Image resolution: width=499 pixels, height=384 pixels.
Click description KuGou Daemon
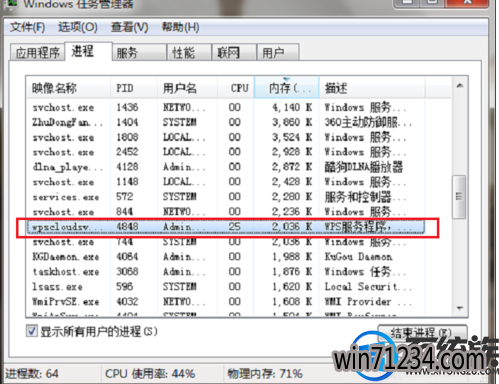(x=359, y=257)
